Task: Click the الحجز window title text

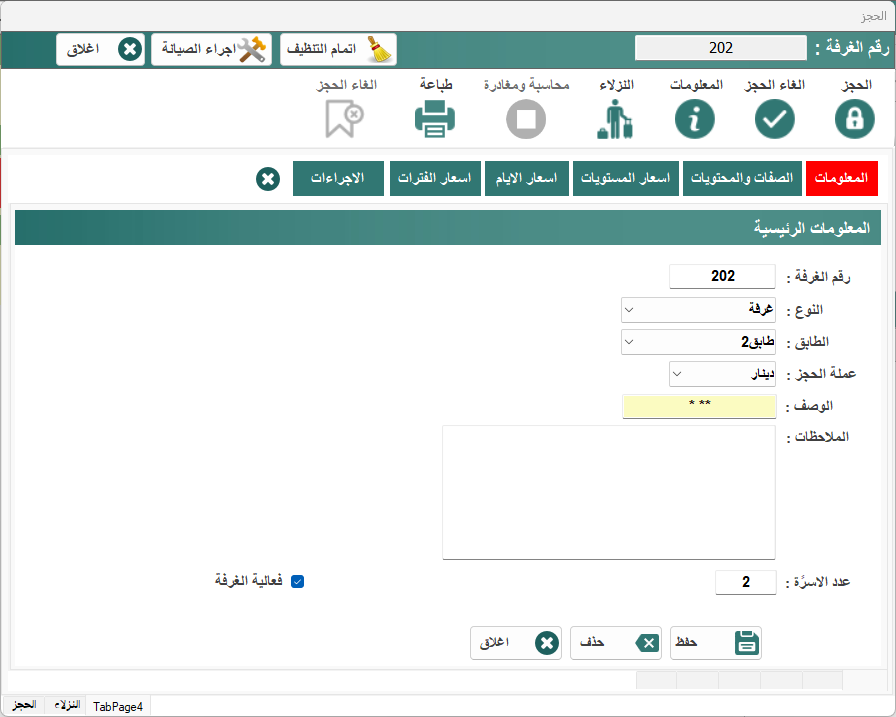Action: pos(874,17)
